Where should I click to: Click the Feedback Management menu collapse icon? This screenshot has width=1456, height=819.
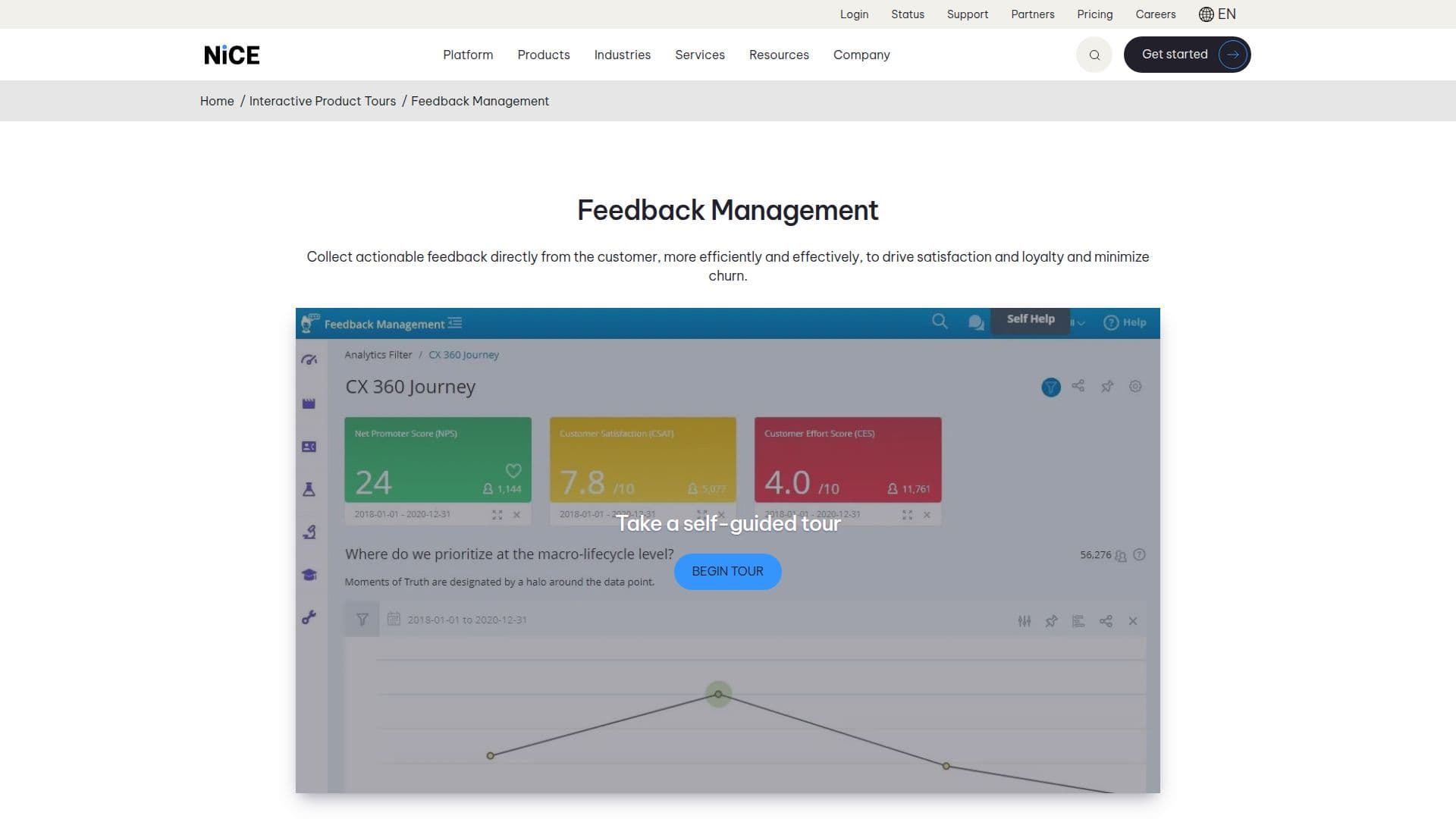(x=455, y=323)
